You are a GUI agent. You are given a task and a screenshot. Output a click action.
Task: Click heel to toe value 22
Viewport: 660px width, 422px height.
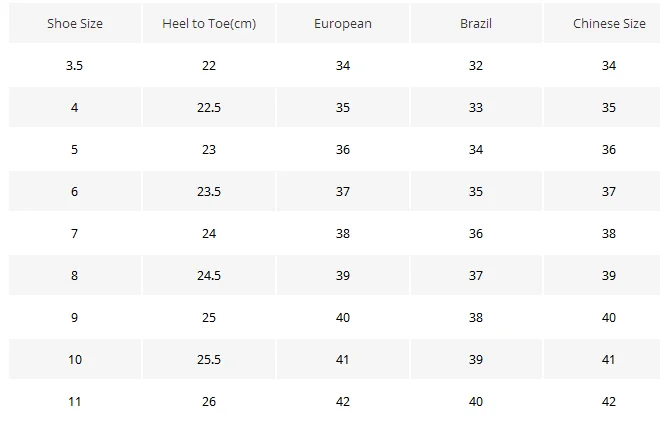click(x=209, y=65)
